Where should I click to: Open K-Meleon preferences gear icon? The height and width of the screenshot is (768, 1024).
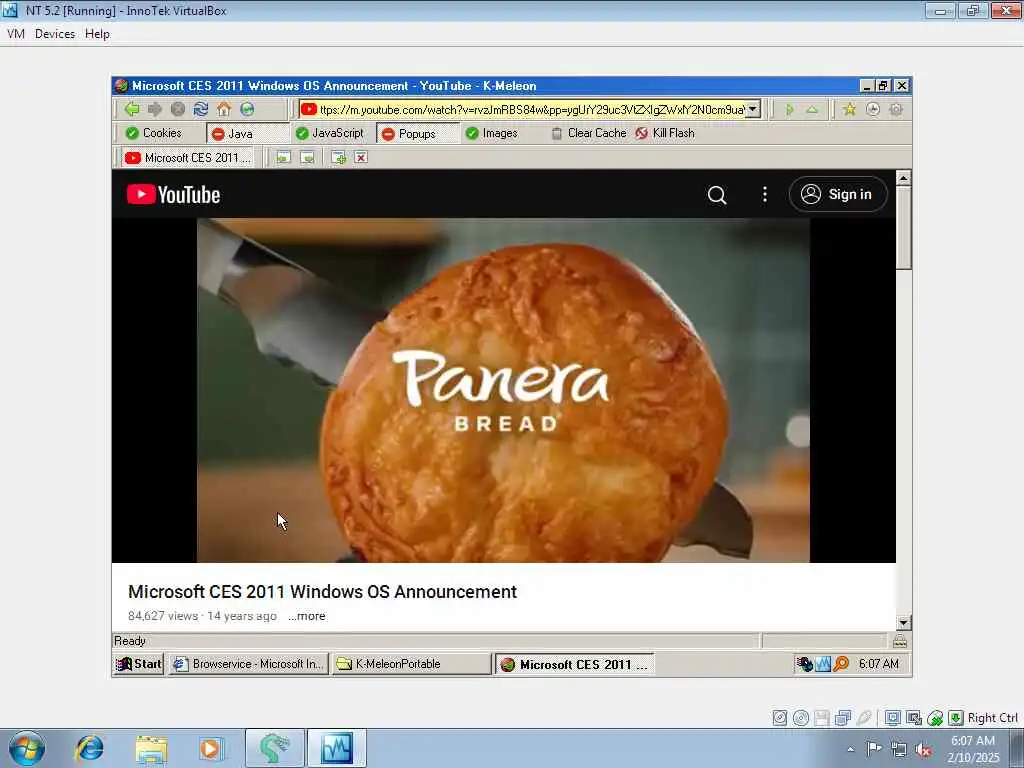(896, 109)
